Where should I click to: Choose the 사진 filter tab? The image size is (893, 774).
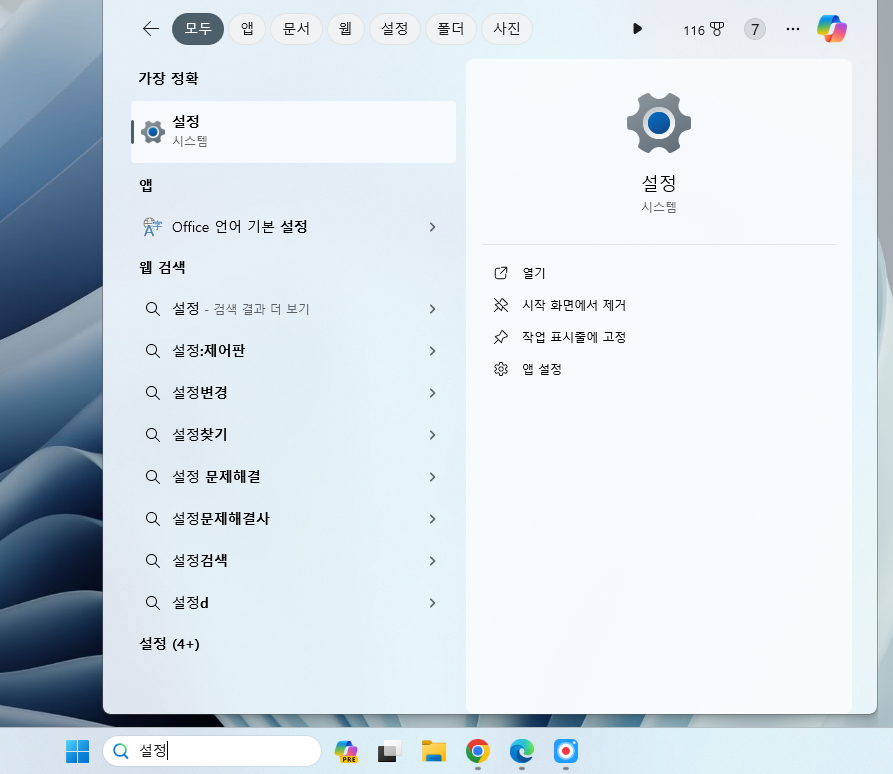coord(506,28)
